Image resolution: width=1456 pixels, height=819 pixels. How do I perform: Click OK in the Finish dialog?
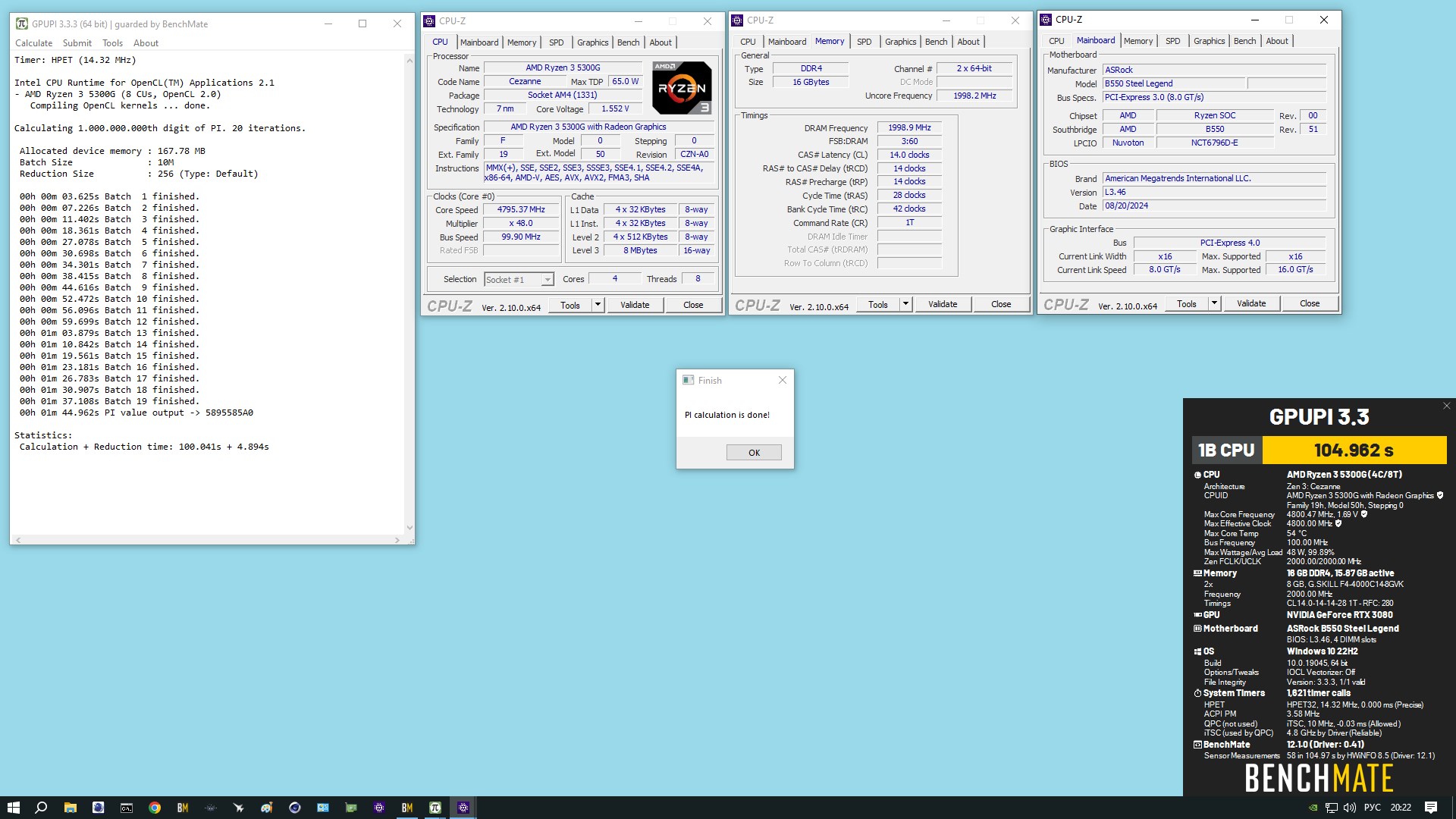[x=754, y=453]
